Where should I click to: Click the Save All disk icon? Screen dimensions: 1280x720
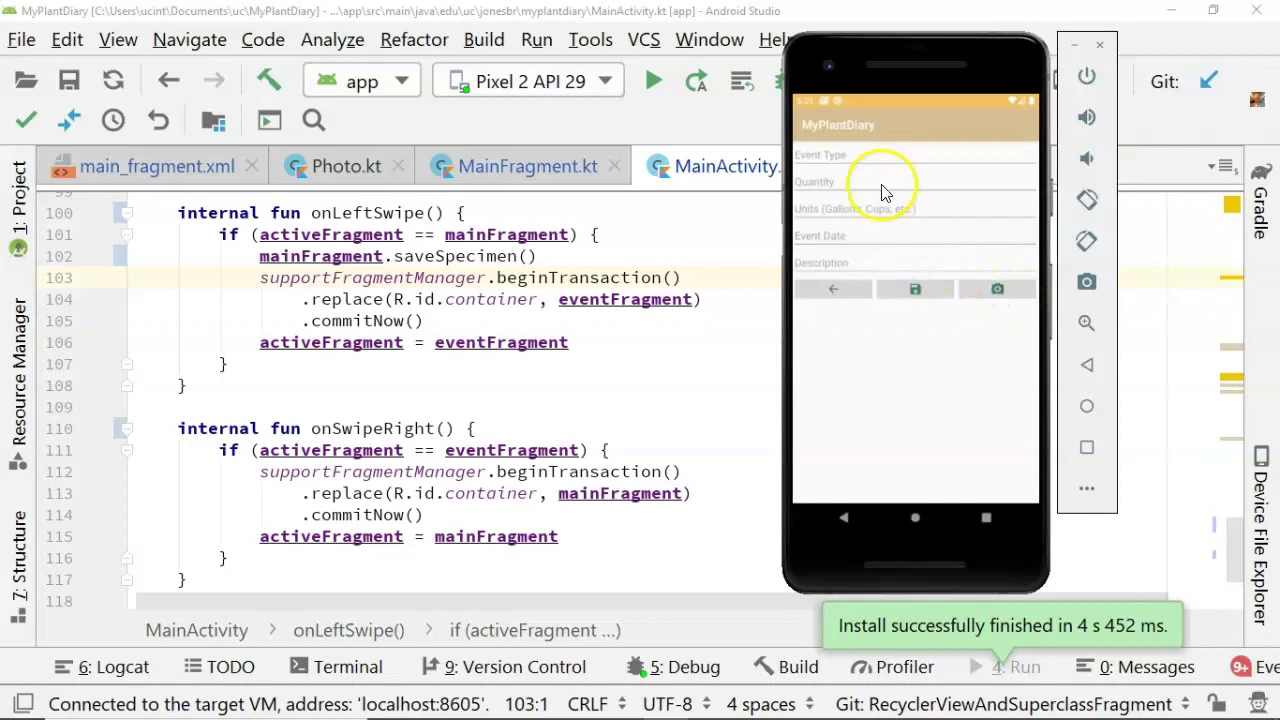point(69,81)
